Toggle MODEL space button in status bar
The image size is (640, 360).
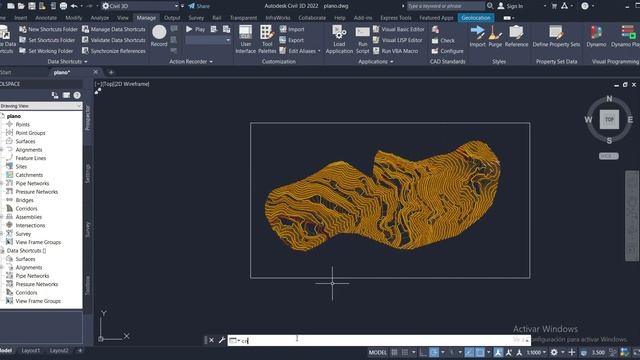(378, 352)
